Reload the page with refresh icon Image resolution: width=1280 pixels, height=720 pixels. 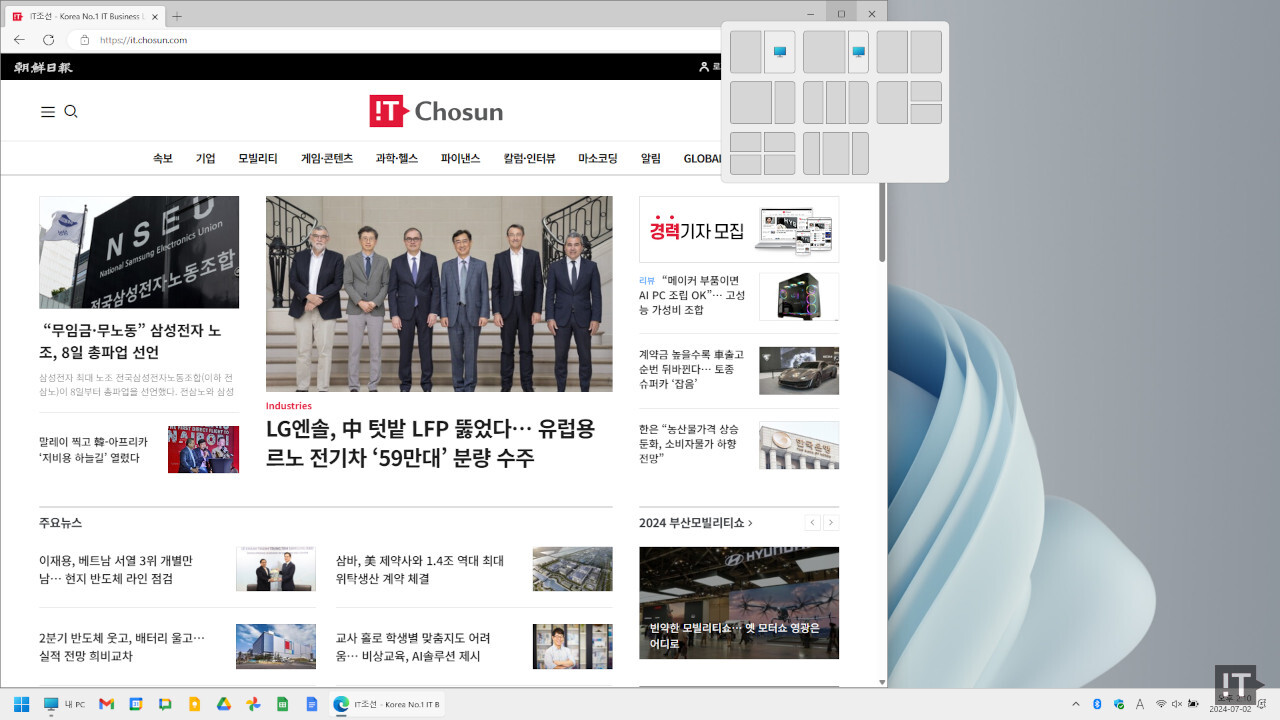coord(48,40)
